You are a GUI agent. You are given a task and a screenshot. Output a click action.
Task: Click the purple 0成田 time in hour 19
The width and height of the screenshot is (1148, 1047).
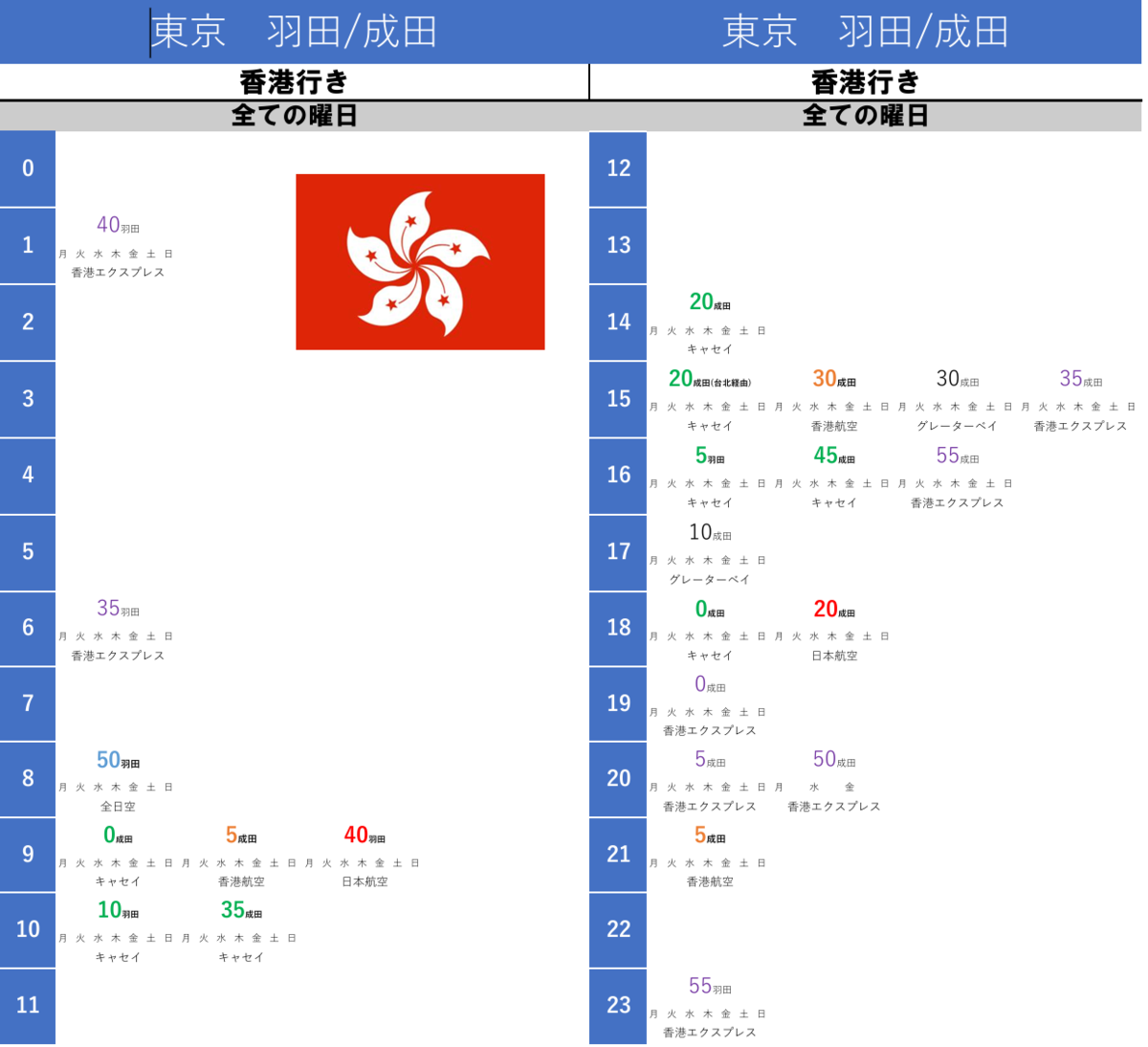[x=710, y=684]
